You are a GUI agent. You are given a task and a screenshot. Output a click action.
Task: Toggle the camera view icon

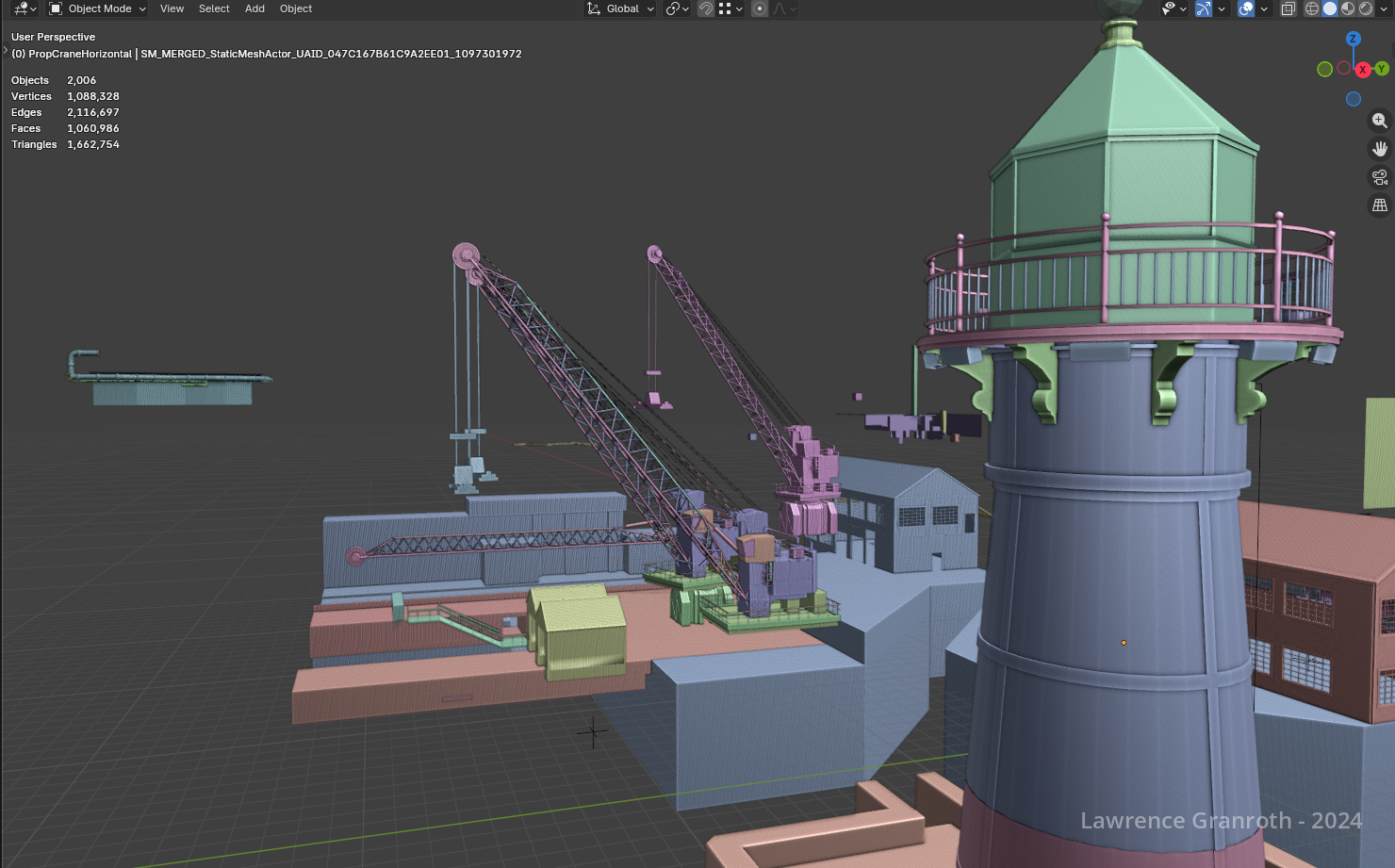click(1379, 177)
